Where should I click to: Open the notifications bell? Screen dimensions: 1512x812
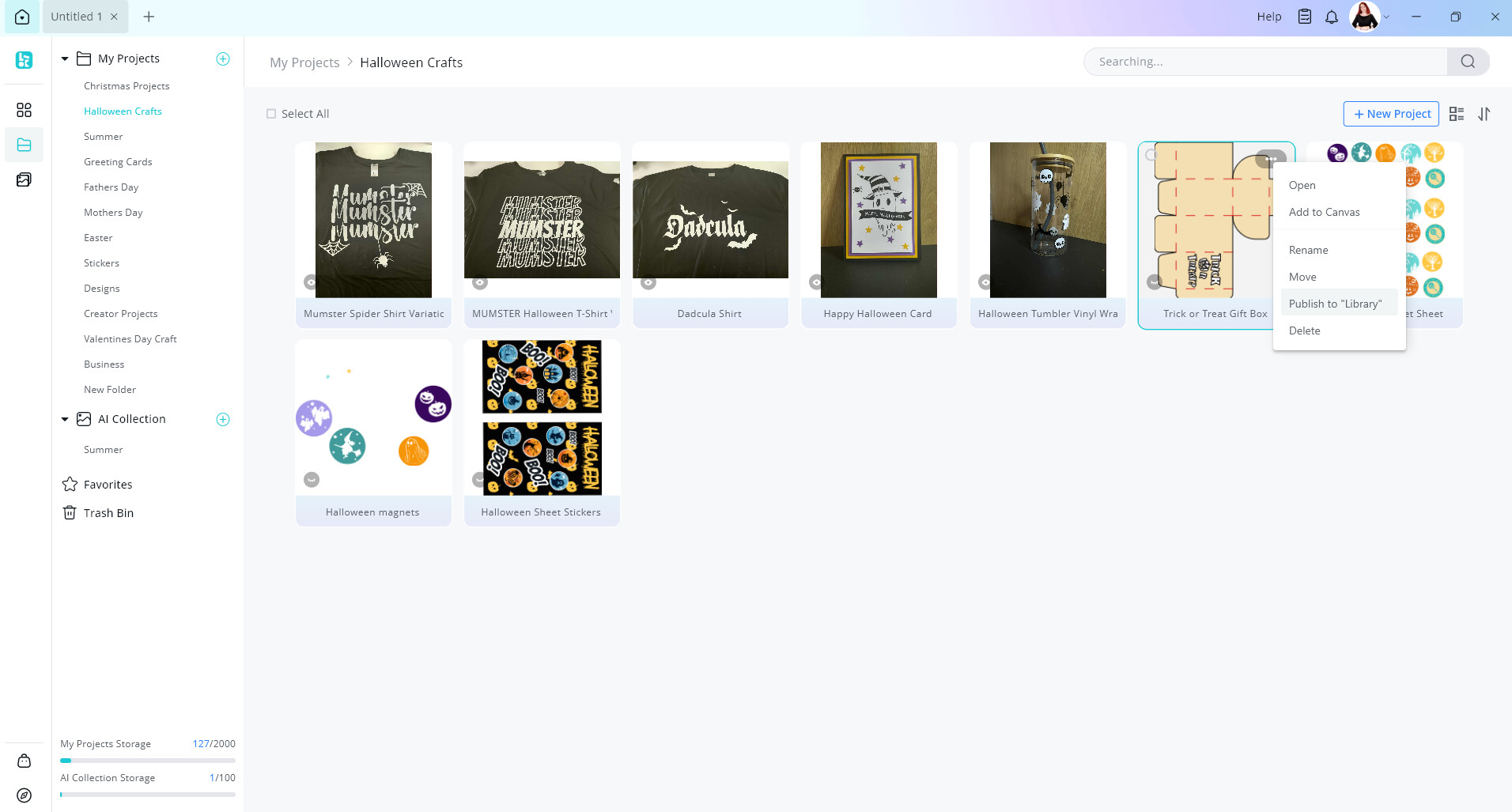click(x=1332, y=17)
